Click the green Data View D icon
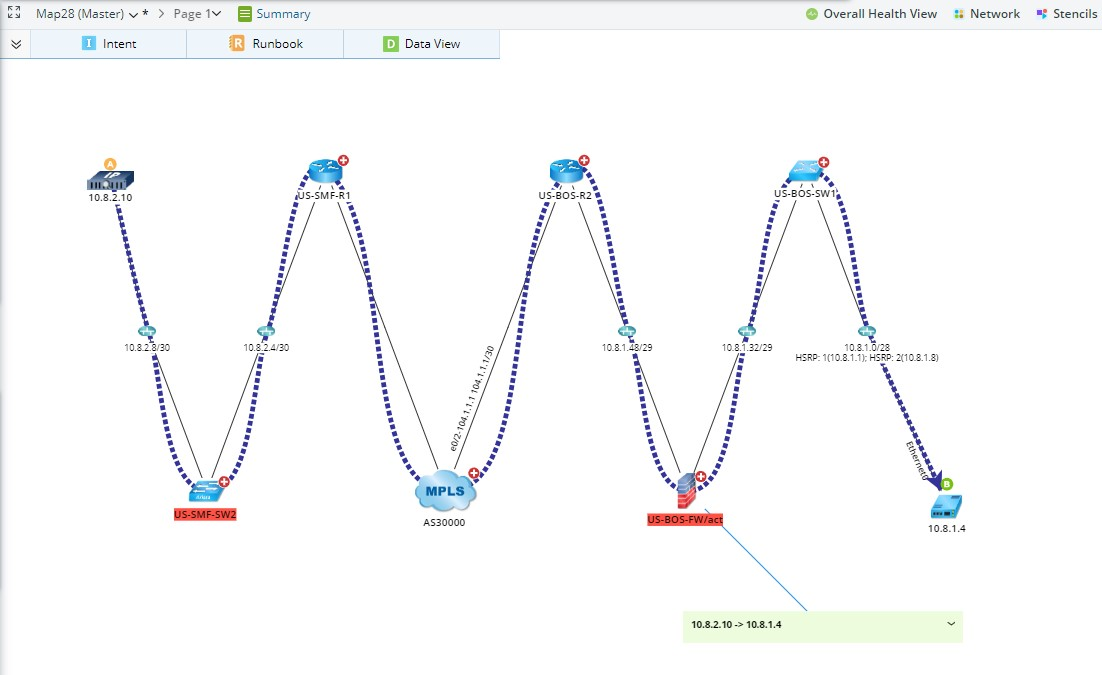 [x=390, y=44]
